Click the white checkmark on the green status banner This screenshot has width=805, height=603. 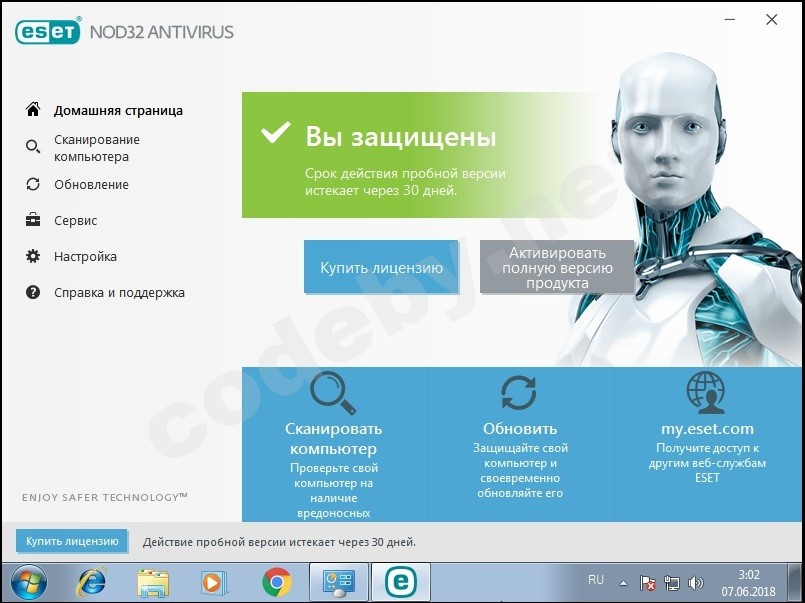pos(276,133)
